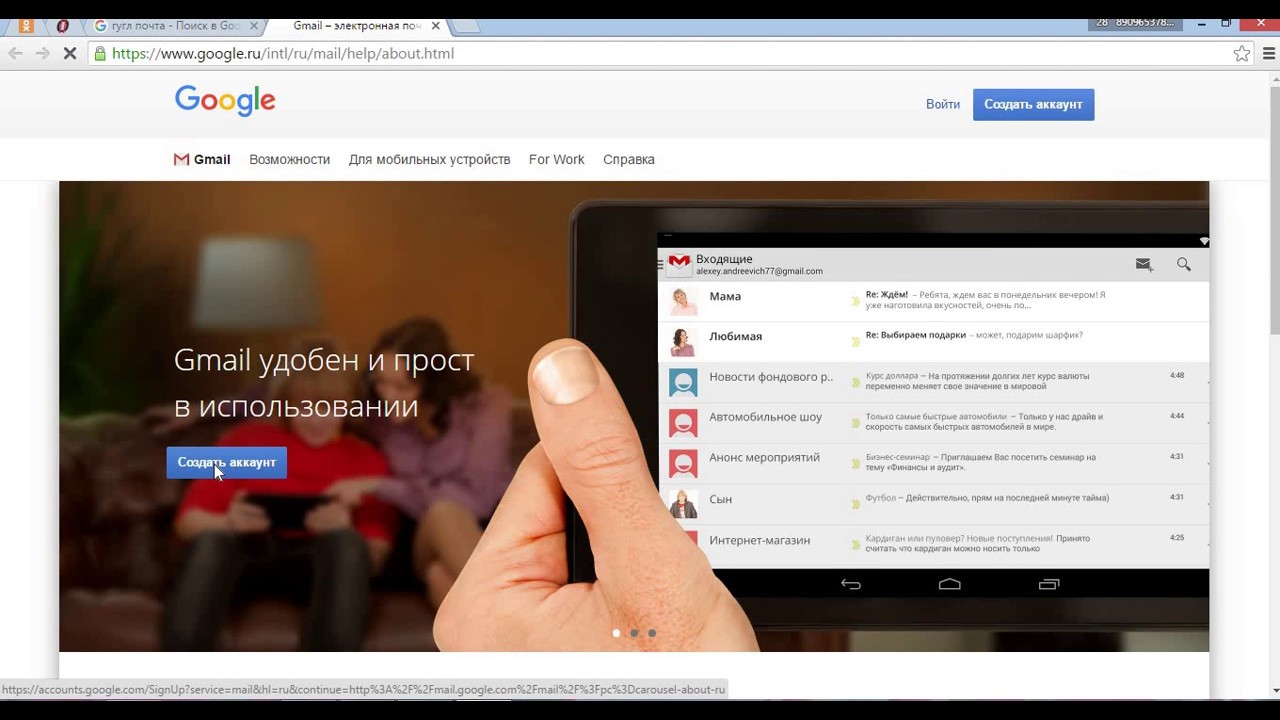Click the Входящие inbox title
Image resolution: width=1280 pixels, height=720 pixels.
tap(724, 259)
